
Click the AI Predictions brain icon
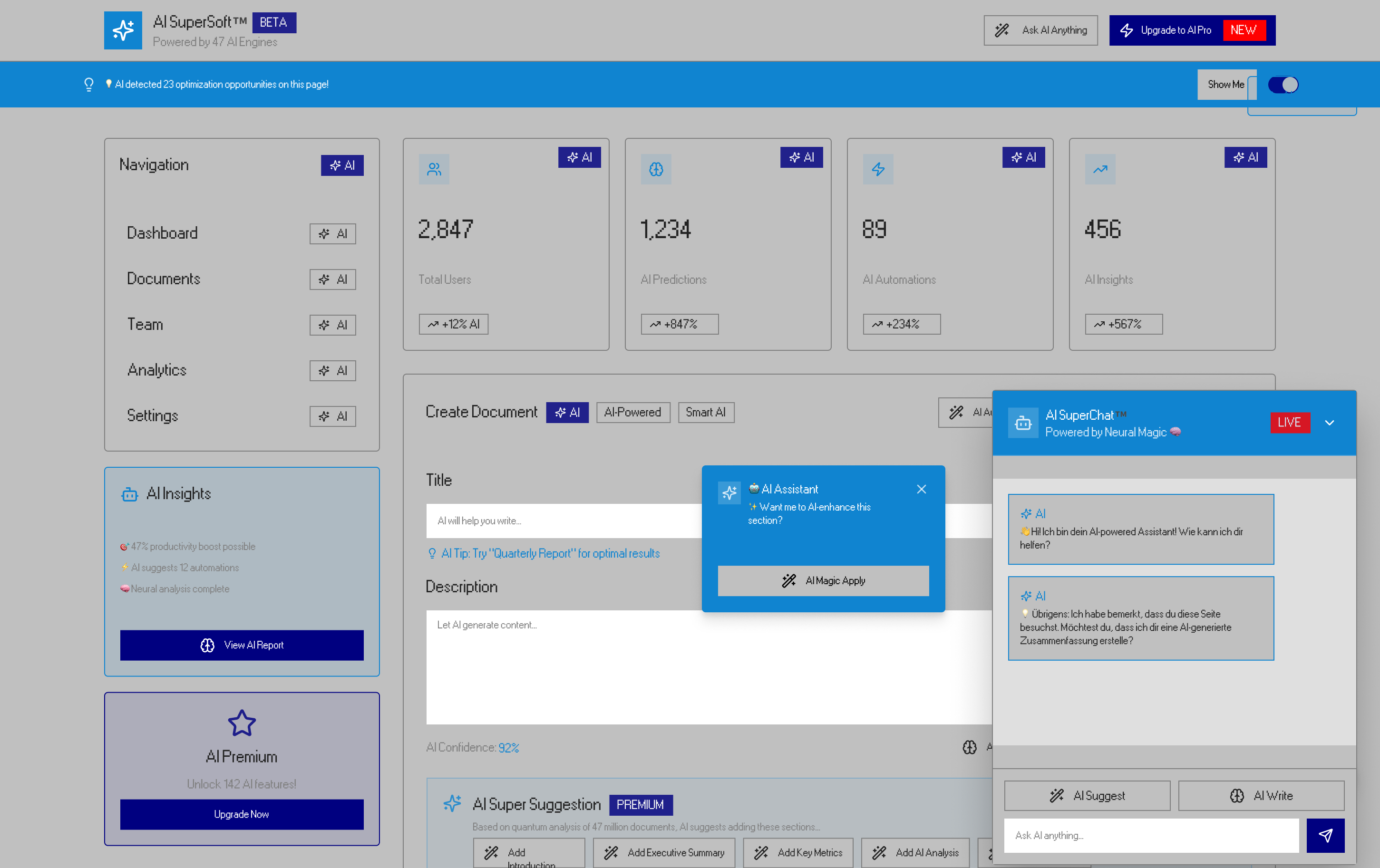point(656,169)
